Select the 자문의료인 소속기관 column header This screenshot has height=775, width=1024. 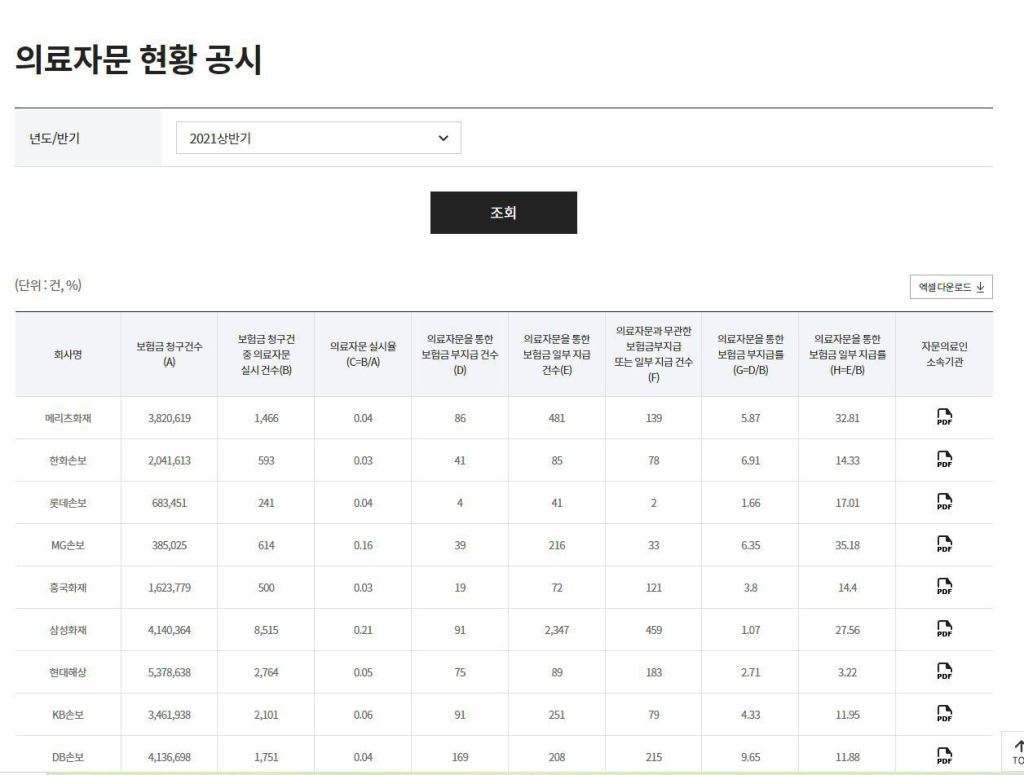coord(944,354)
